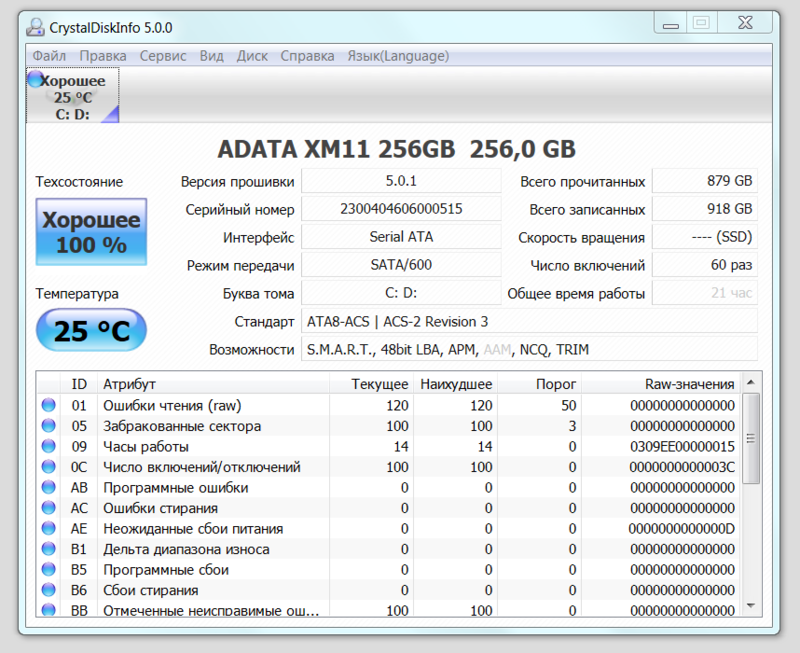The width and height of the screenshot is (800, 653).
Task: Select the C: D: disk tab
Action: (72, 96)
